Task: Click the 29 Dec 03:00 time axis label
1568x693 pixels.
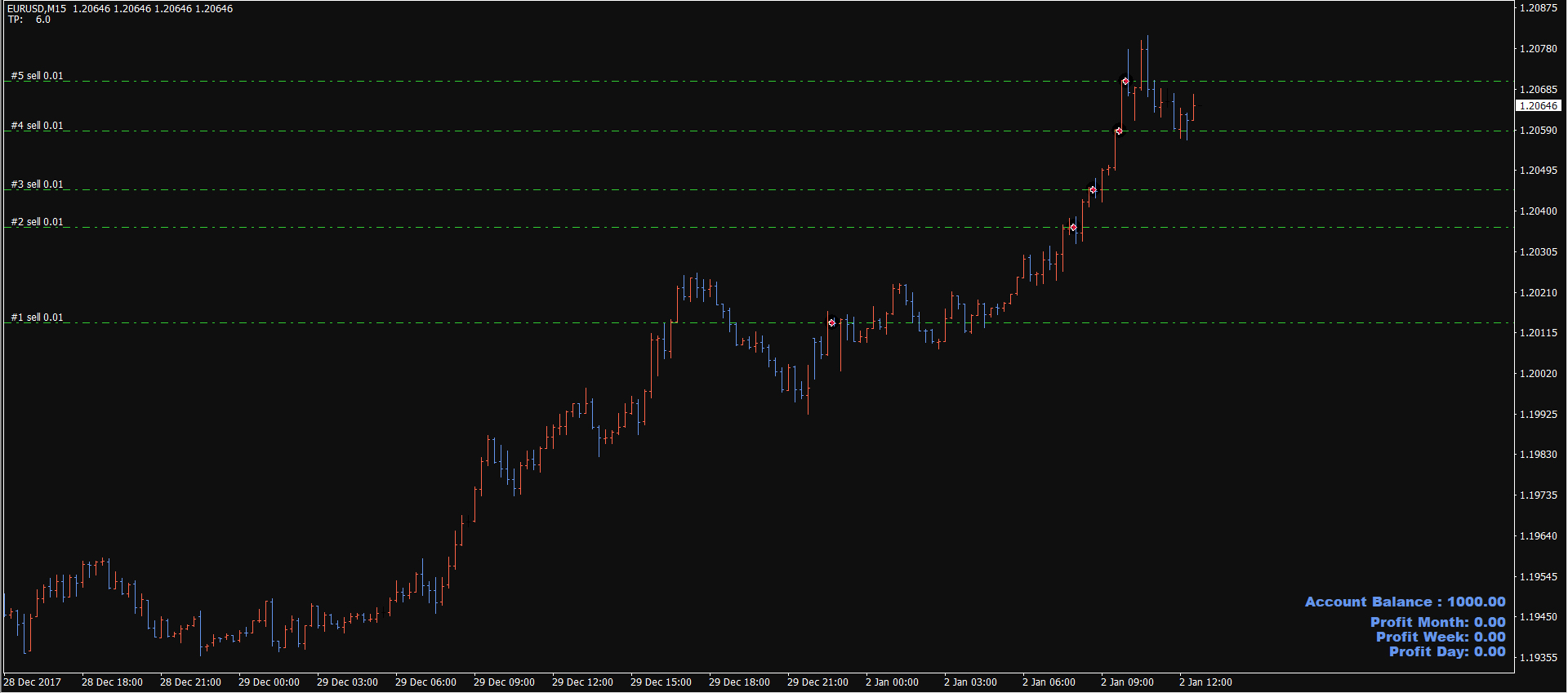Action: 347,682
